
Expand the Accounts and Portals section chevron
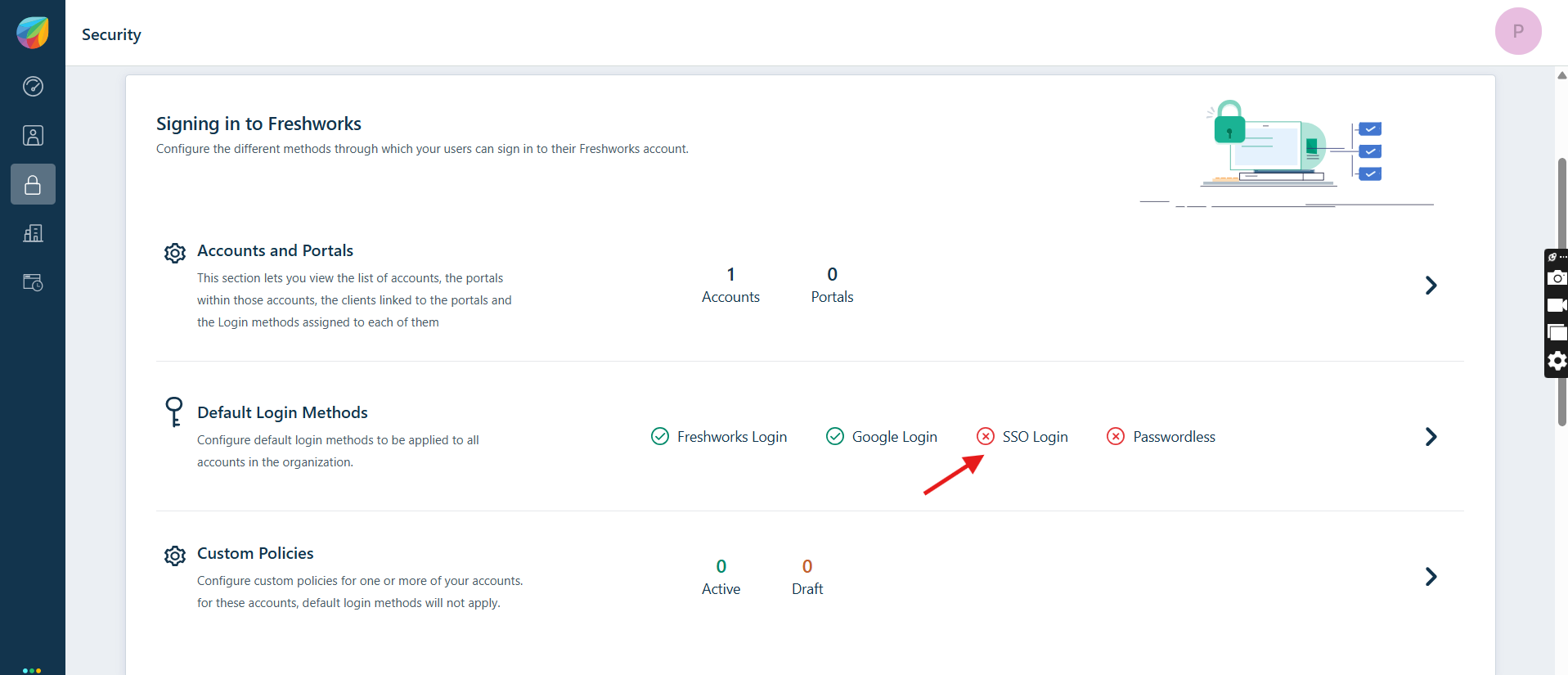[x=1431, y=285]
